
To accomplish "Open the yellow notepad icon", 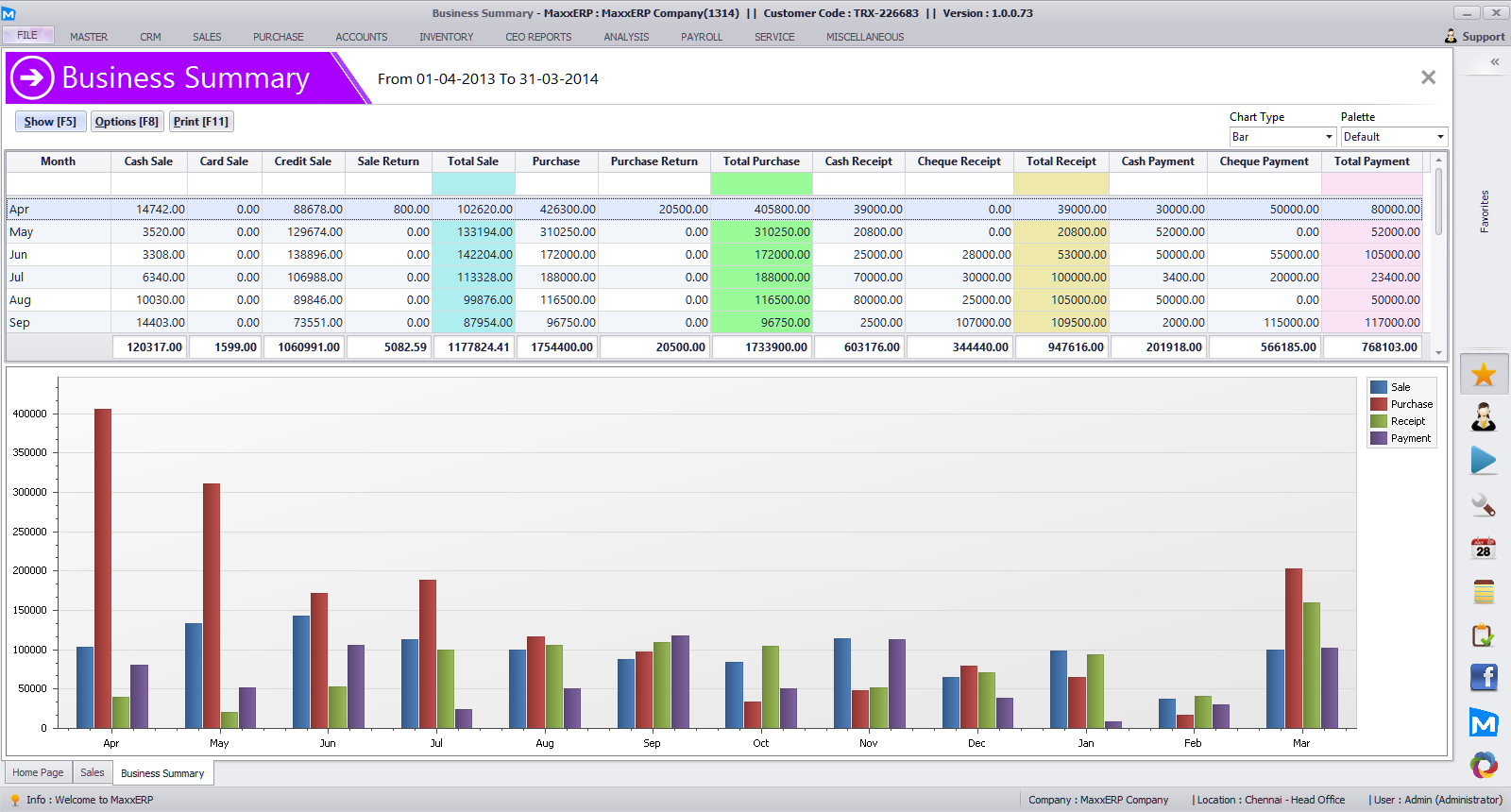I will coord(1484,592).
